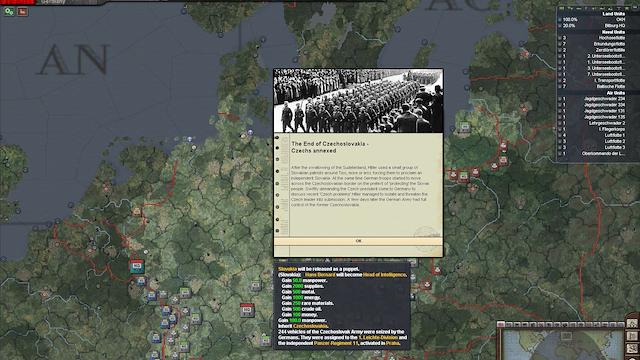Image resolution: width=640 pixels, height=360 pixels.
Task: Click OK in the Czechoslovakia event popup
Action: point(358,241)
